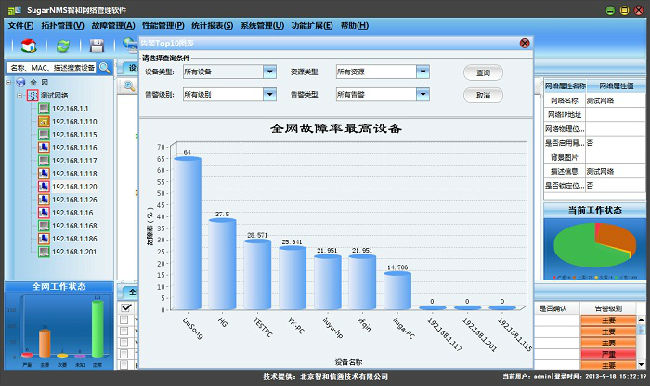Check the second unchecked alarm row checkbox
The width and height of the screenshot is (650, 386).
tap(124, 331)
